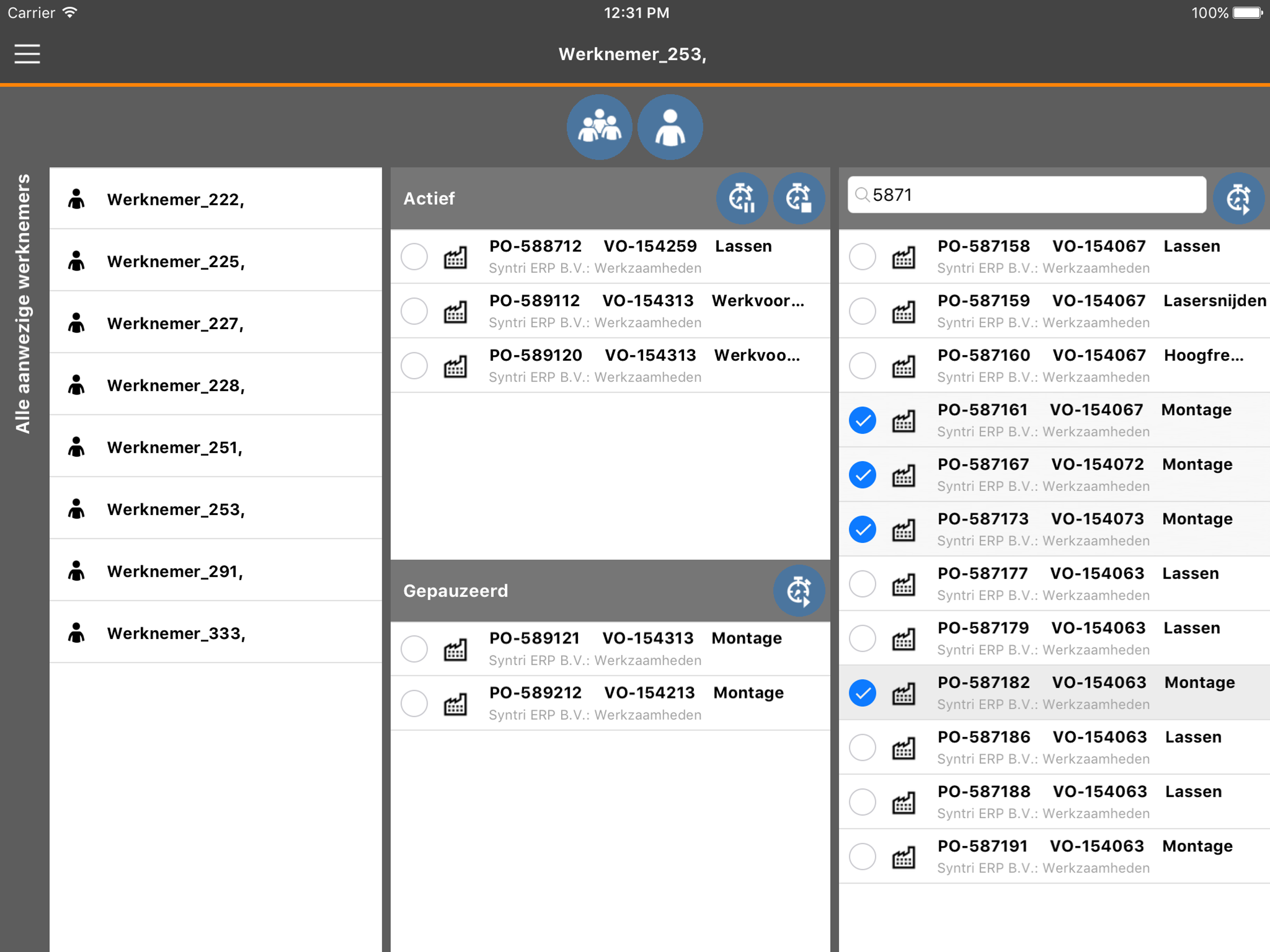Tap the single employee icon
The height and width of the screenshot is (952, 1270).
tap(670, 127)
